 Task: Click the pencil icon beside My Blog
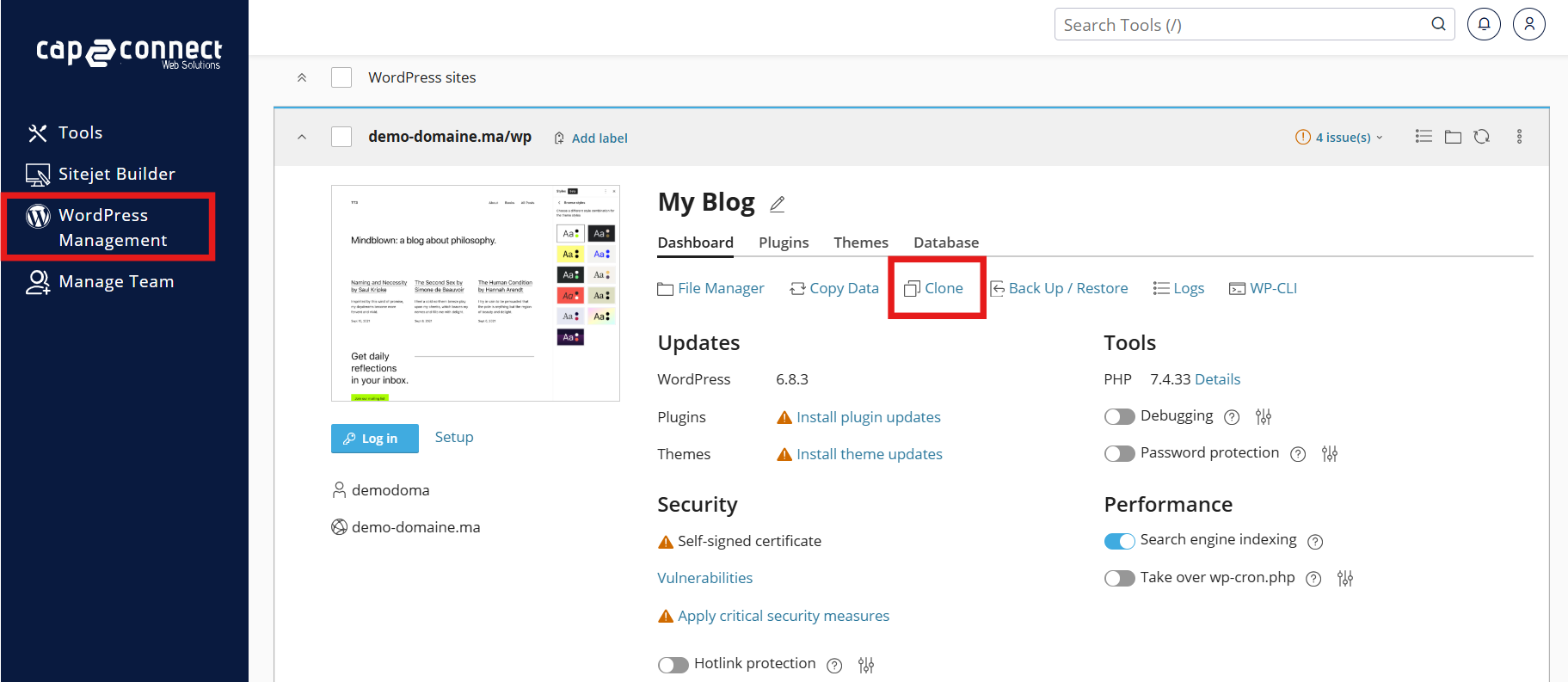pyautogui.click(x=778, y=204)
